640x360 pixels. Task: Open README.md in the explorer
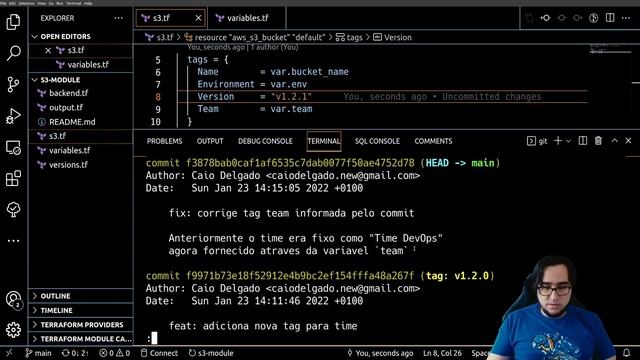(72, 122)
